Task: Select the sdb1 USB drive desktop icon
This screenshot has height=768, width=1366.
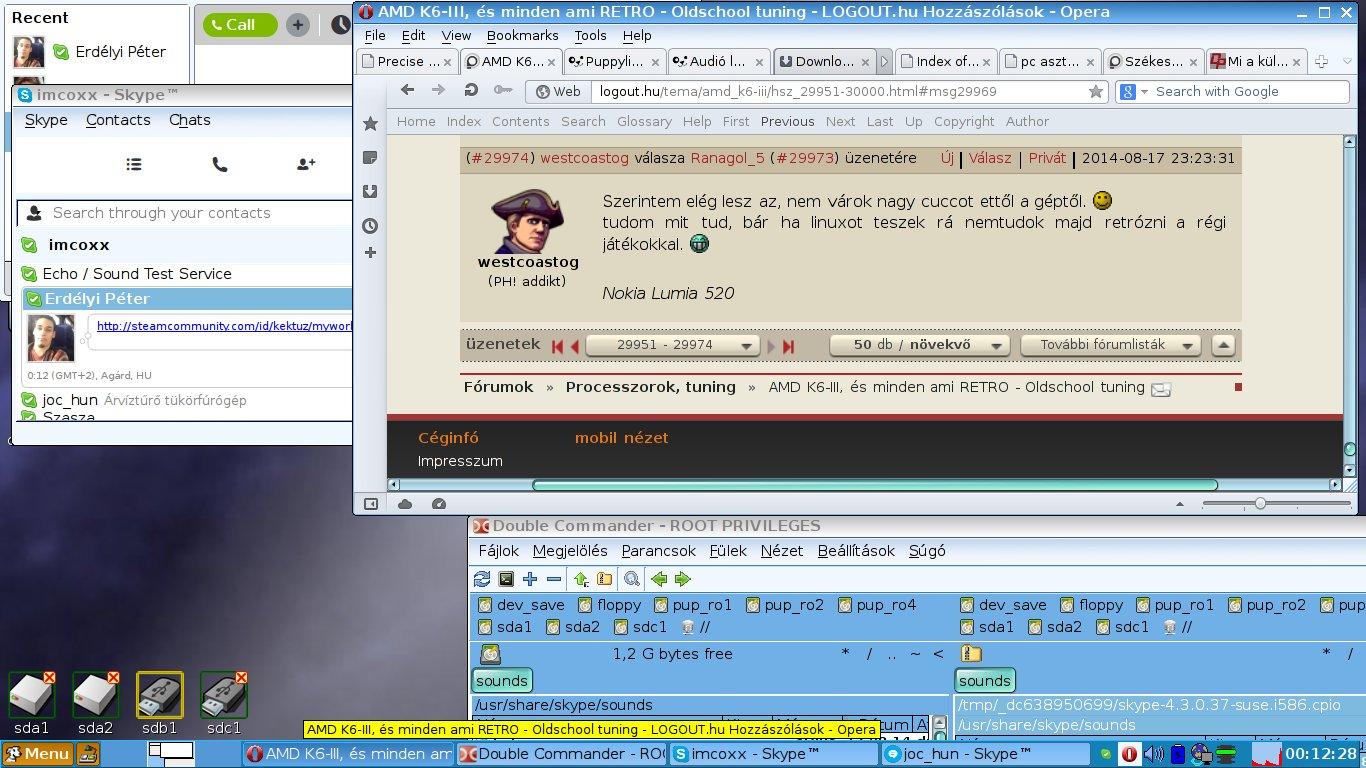Action: click(160, 704)
